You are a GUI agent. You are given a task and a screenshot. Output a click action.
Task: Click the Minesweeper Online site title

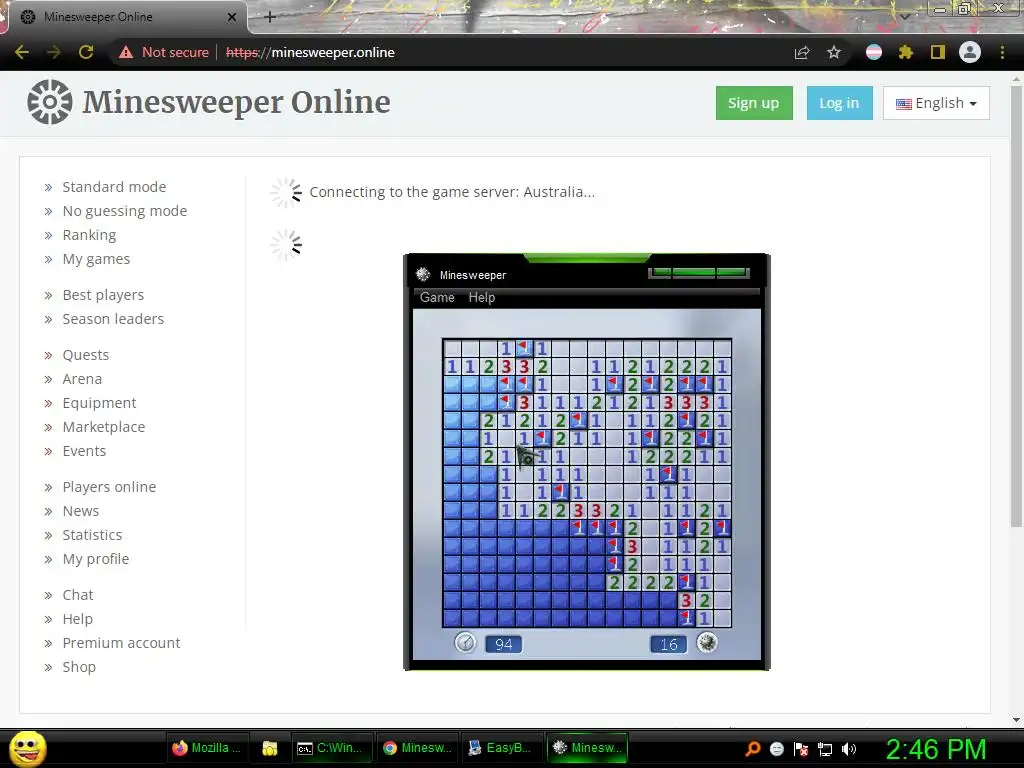[x=236, y=102]
